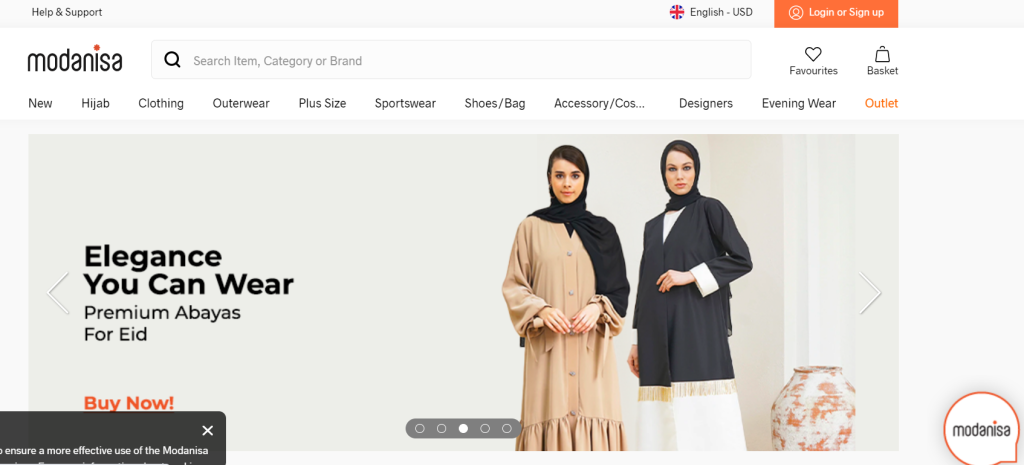Screen dimensions: 1024x465
Task: Open Favourites via the heart icon
Action: [813, 54]
